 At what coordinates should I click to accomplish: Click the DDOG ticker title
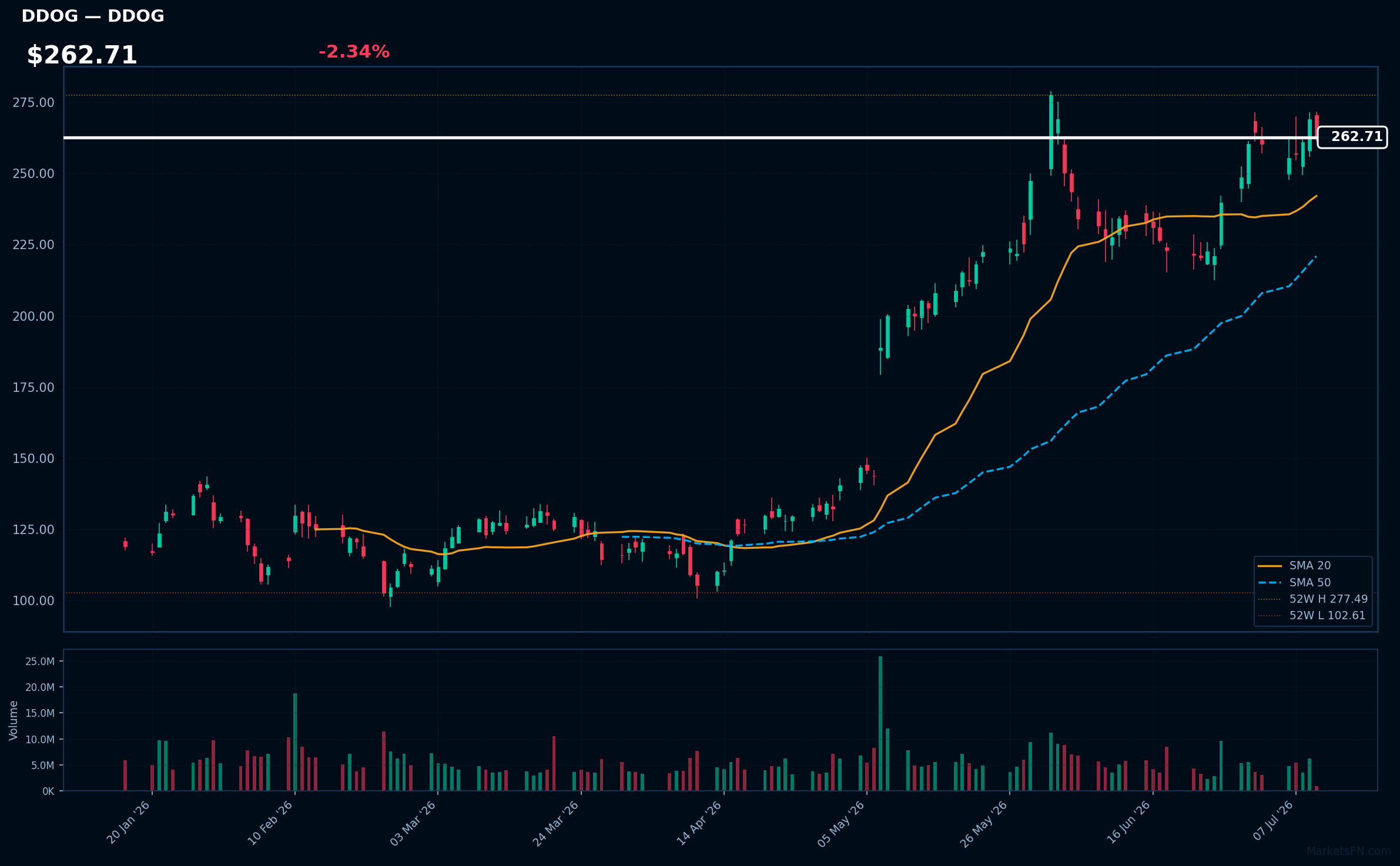click(x=93, y=16)
